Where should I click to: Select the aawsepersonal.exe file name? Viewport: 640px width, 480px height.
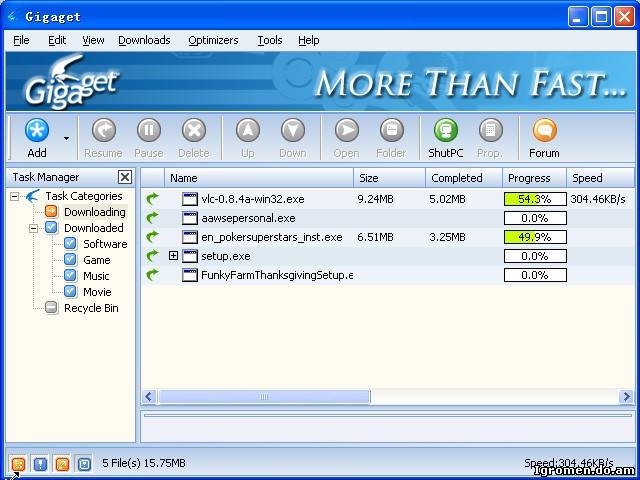tap(248, 218)
